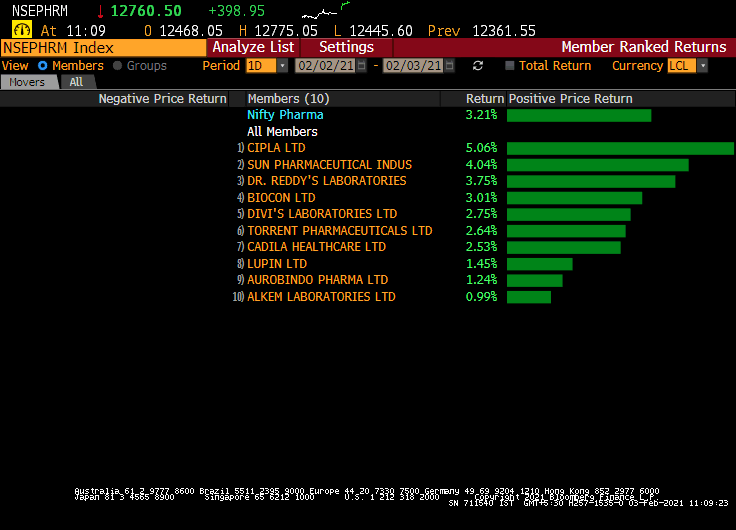Click the Analyze List button

click(x=253, y=47)
